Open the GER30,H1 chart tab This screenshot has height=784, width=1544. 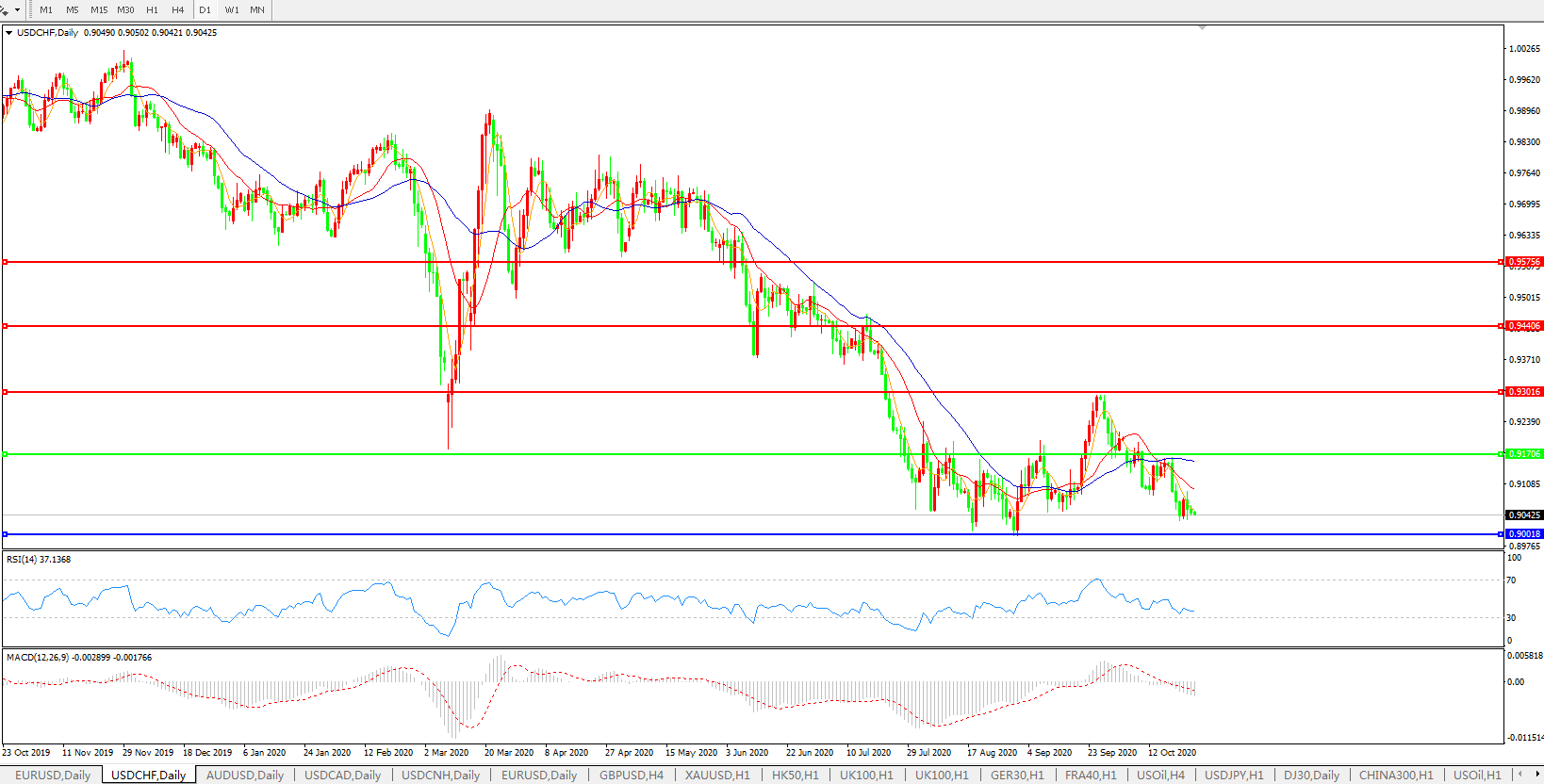(1017, 775)
